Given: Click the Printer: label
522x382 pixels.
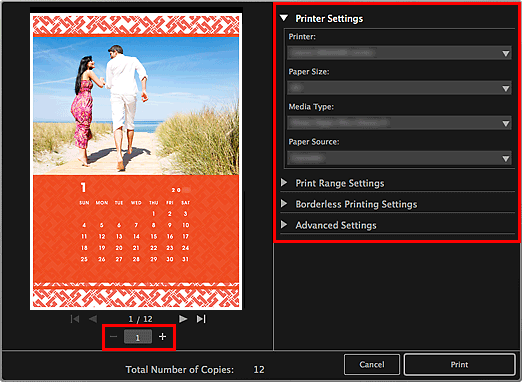Looking at the screenshot, I should 302,37.
